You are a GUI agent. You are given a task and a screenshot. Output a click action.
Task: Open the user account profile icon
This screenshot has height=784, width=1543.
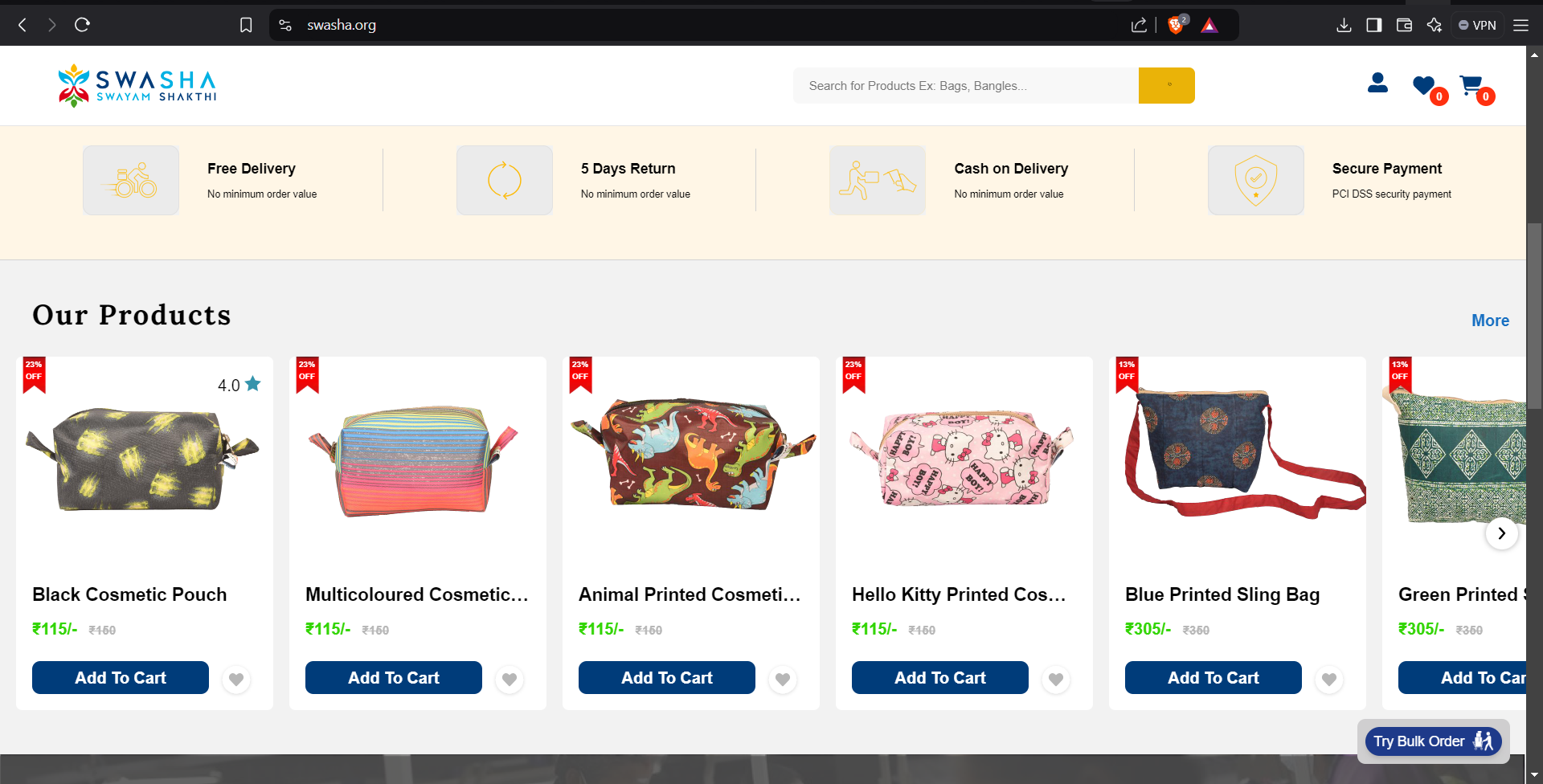point(1377,83)
